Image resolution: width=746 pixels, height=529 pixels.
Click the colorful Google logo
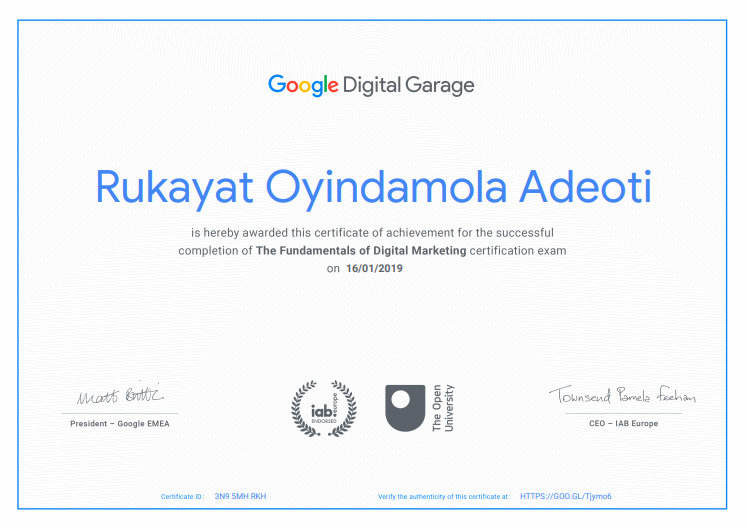pyautogui.click(x=303, y=85)
